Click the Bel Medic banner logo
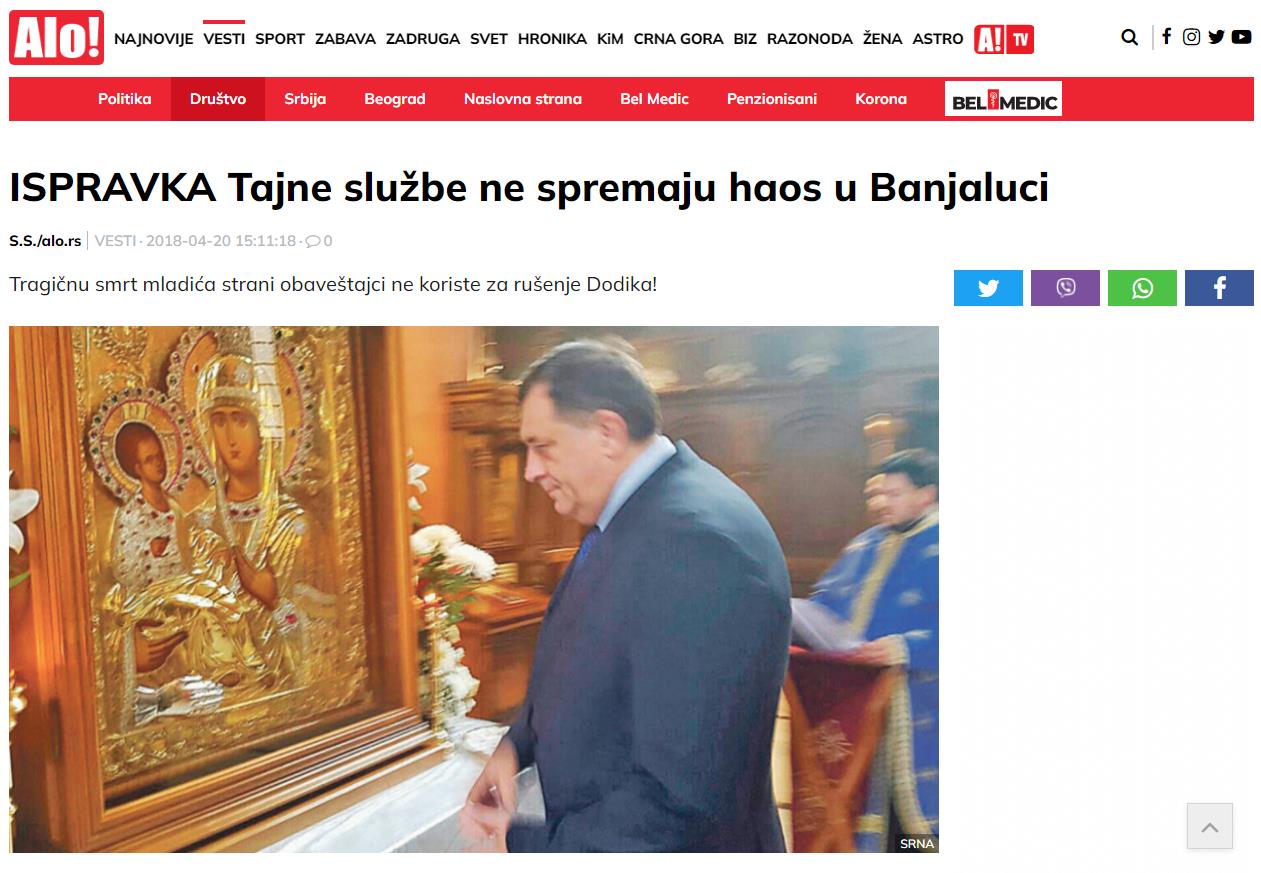This screenshot has height=873, width=1261. (x=1003, y=99)
